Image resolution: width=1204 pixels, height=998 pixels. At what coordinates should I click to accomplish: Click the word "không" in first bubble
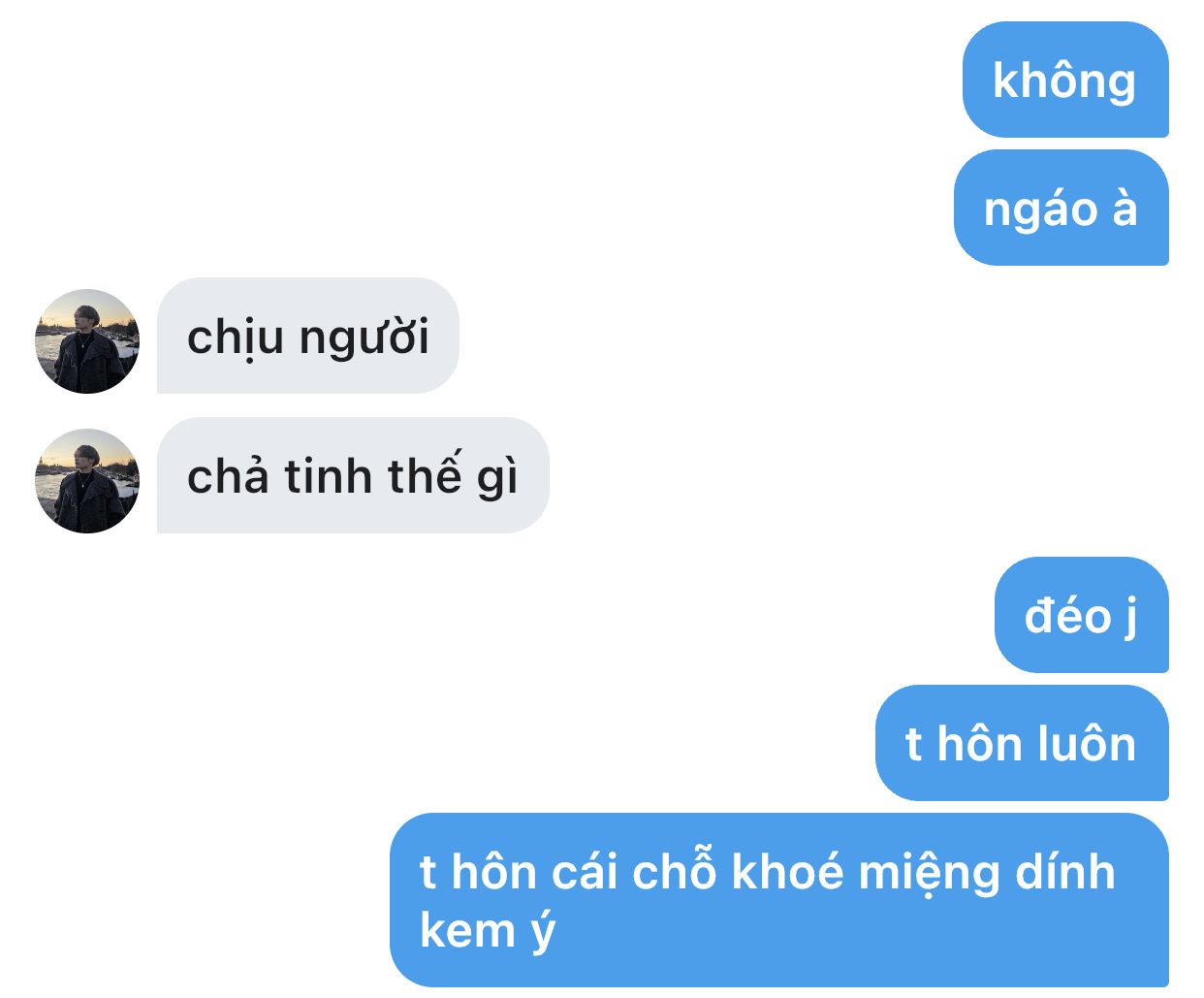click(1064, 80)
